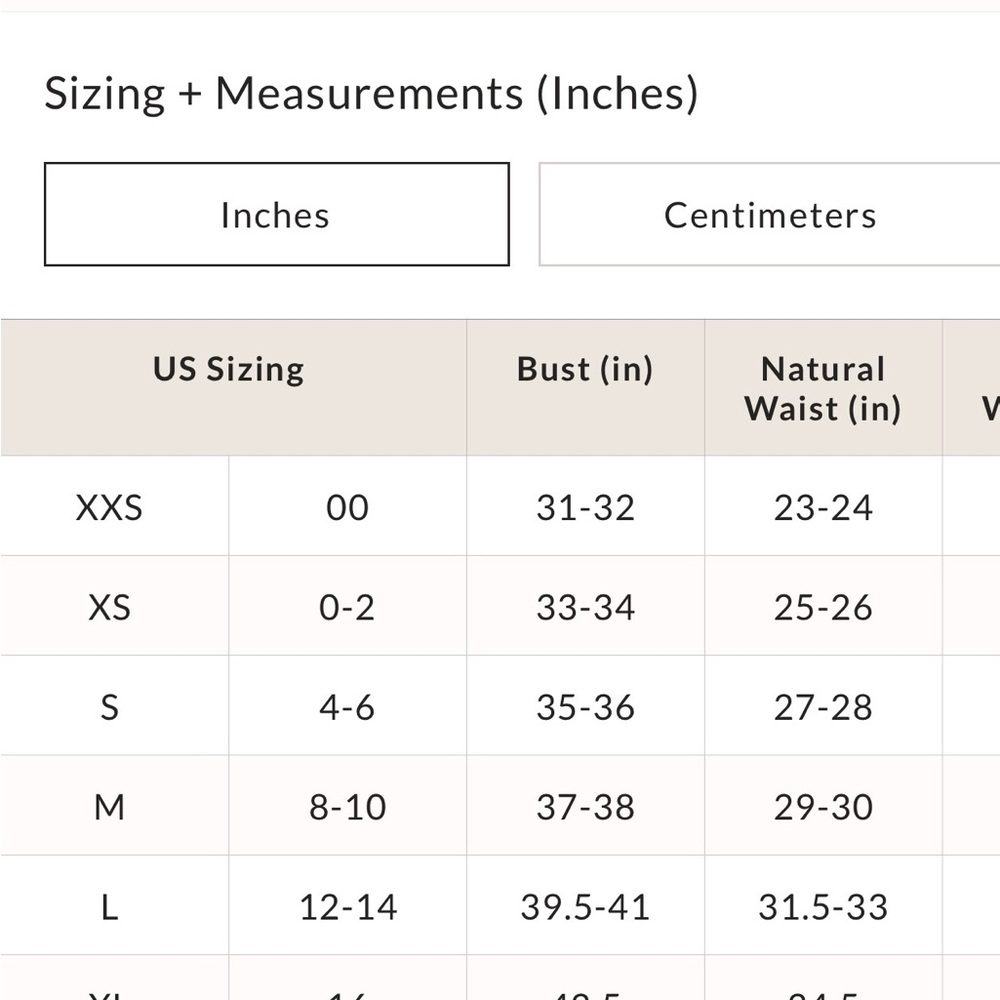
Task: Click the 23-24 natural waist cell
Action: tap(823, 508)
